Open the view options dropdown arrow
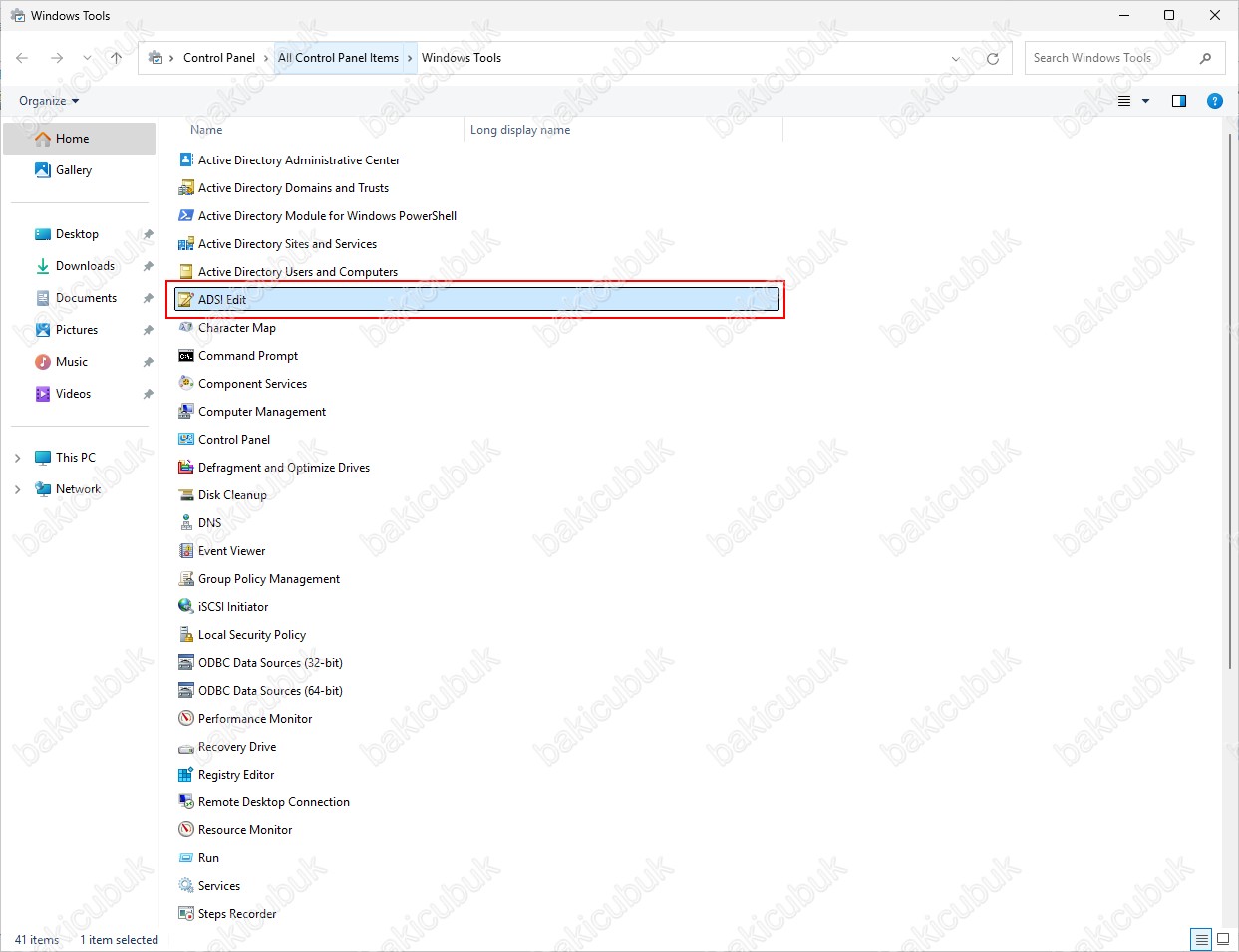Screen dimensions: 1239x952 (1145, 101)
